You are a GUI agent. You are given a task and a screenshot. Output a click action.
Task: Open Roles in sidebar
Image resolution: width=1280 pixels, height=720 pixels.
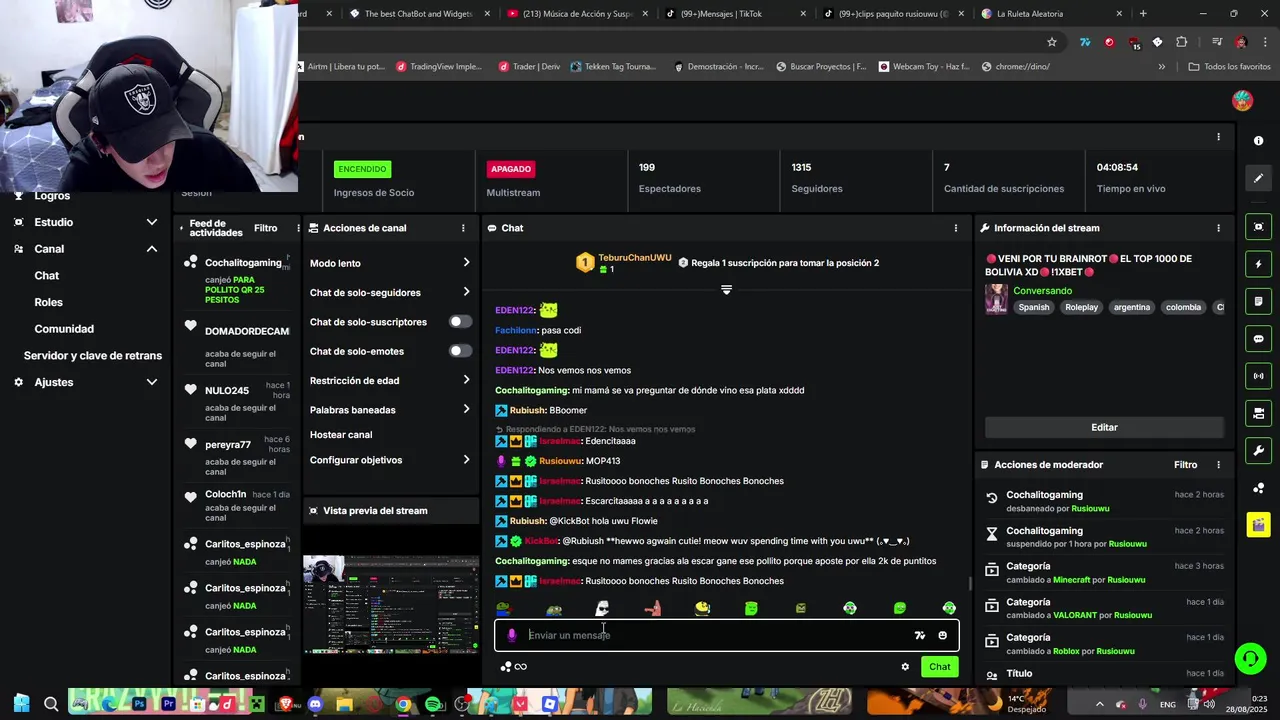click(49, 302)
